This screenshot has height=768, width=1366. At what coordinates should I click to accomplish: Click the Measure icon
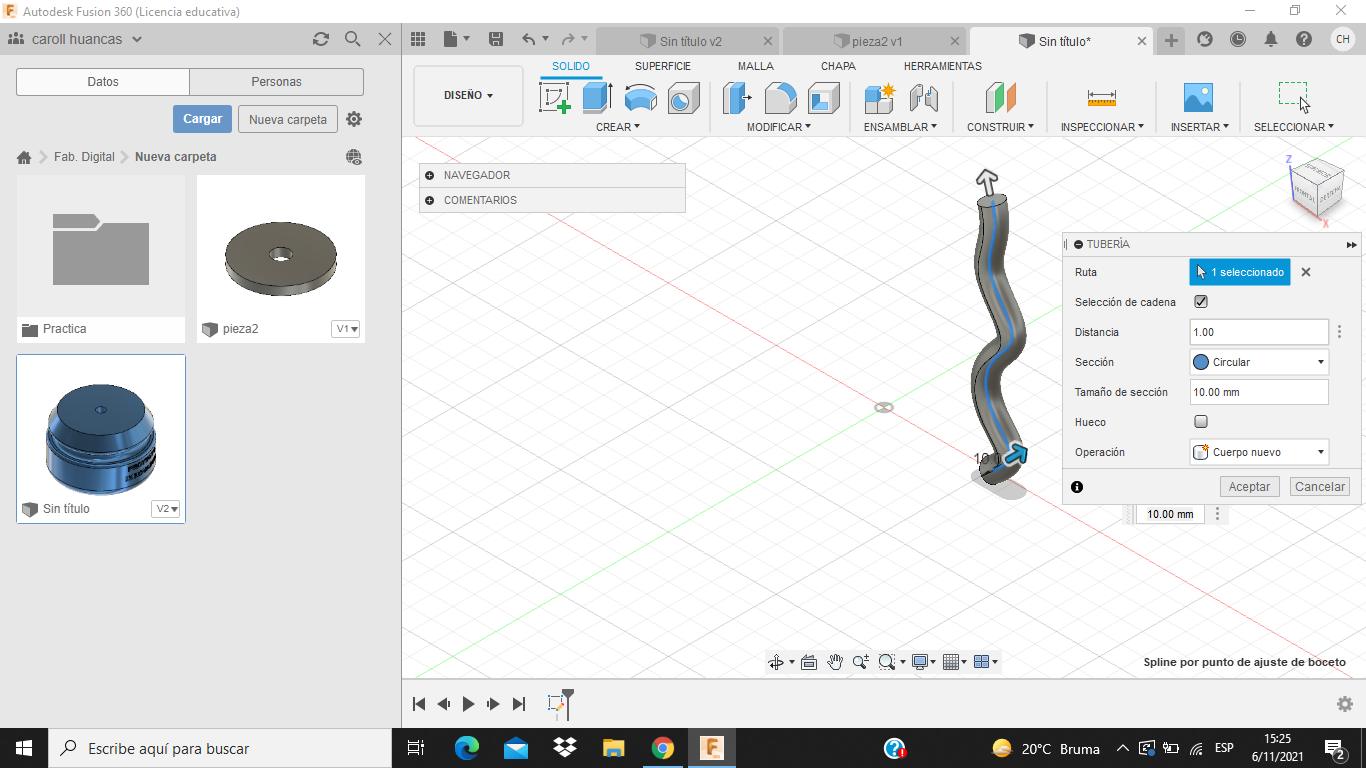click(x=1101, y=98)
